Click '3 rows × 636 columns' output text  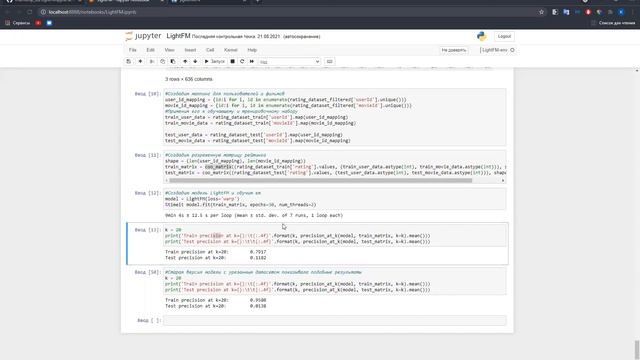pyautogui.click(x=189, y=79)
